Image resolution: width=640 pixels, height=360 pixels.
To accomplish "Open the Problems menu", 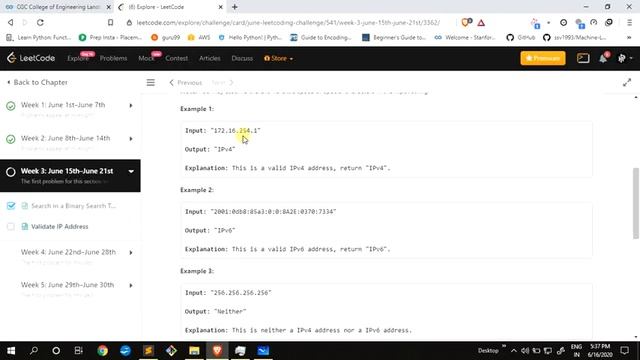I will coord(113,58).
